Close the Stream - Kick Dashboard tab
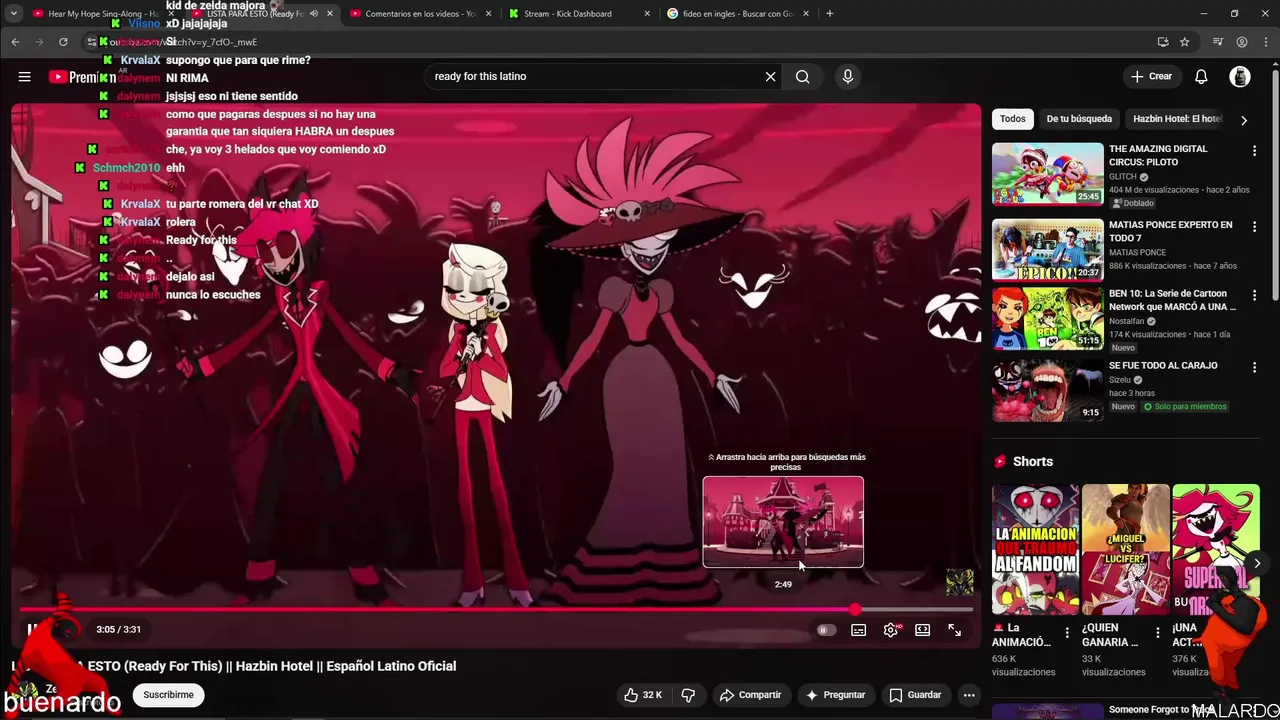This screenshot has width=1280, height=720. point(647,14)
